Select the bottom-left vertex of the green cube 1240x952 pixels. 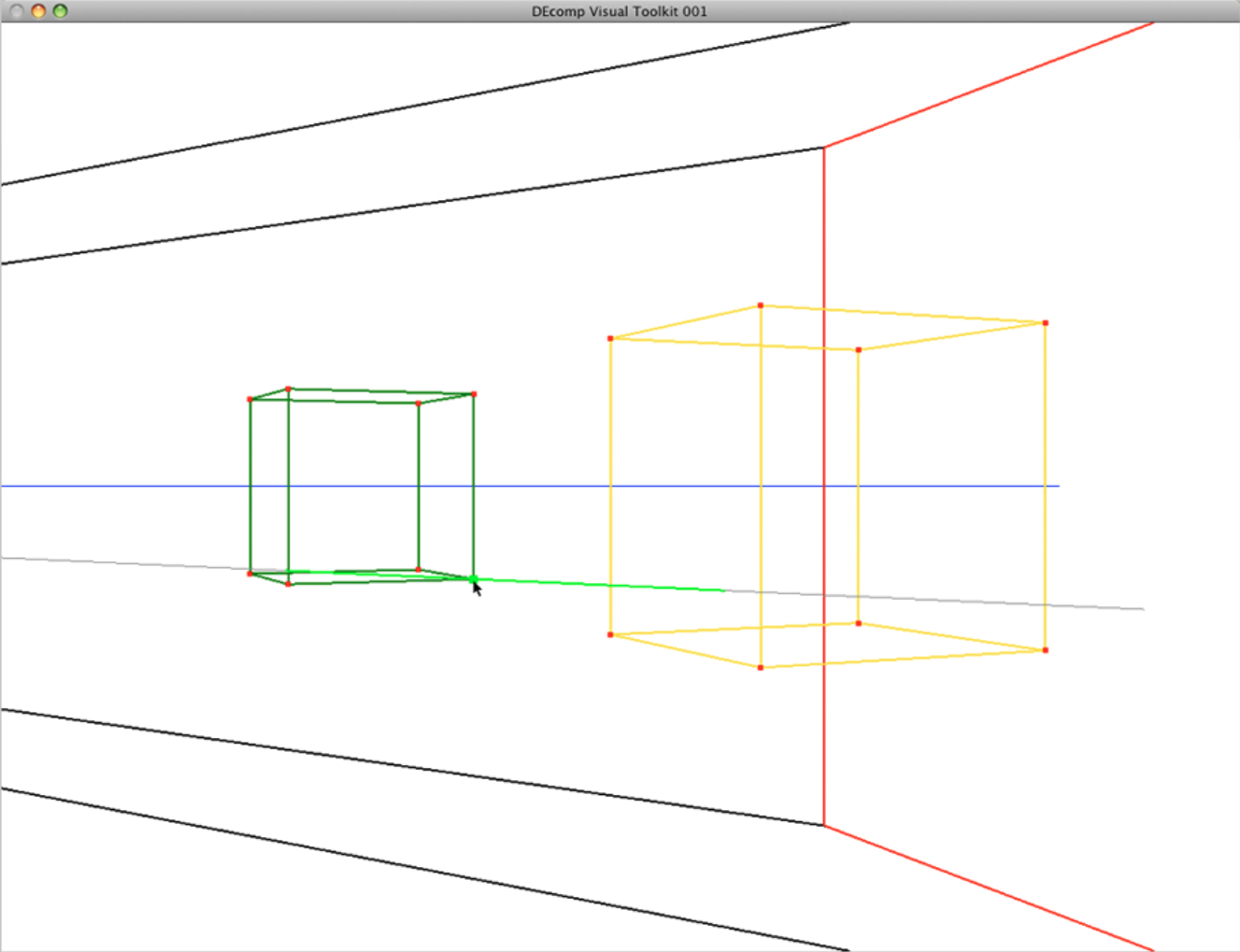coord(250,573)
